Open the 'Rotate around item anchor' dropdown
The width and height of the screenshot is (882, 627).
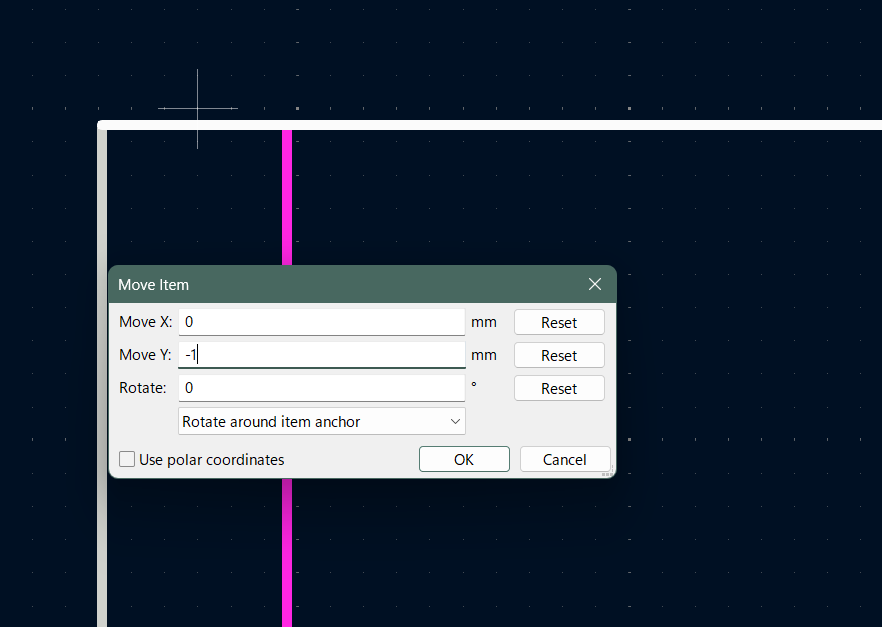321,421
